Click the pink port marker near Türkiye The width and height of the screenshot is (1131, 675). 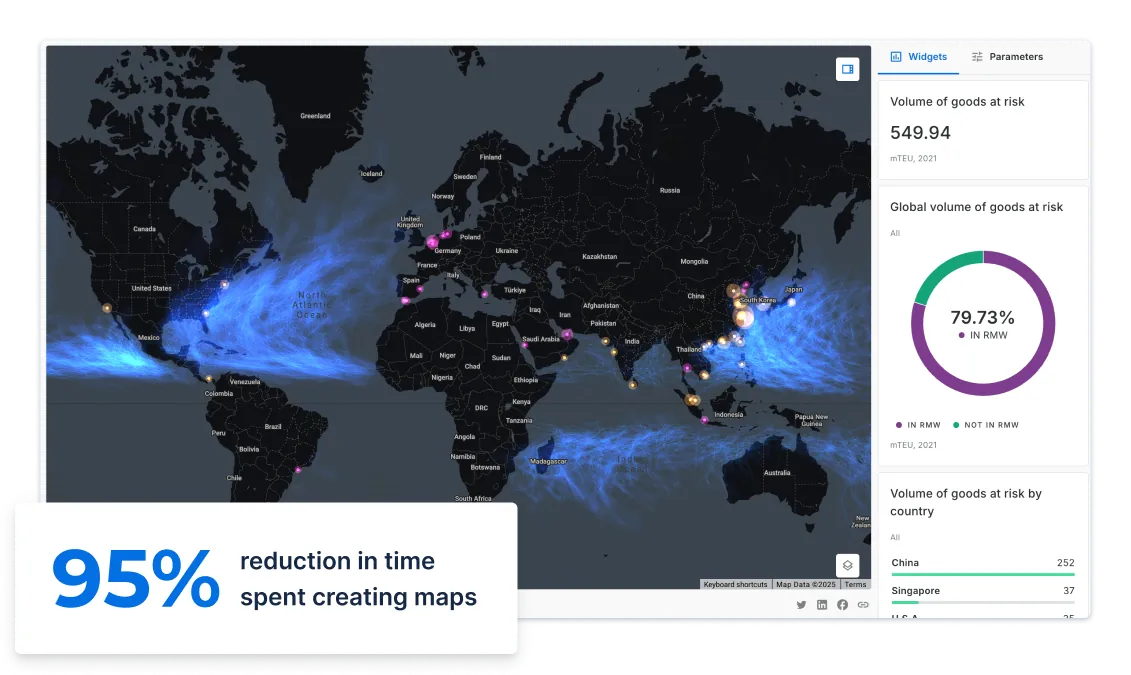click(x=485, y=294)
